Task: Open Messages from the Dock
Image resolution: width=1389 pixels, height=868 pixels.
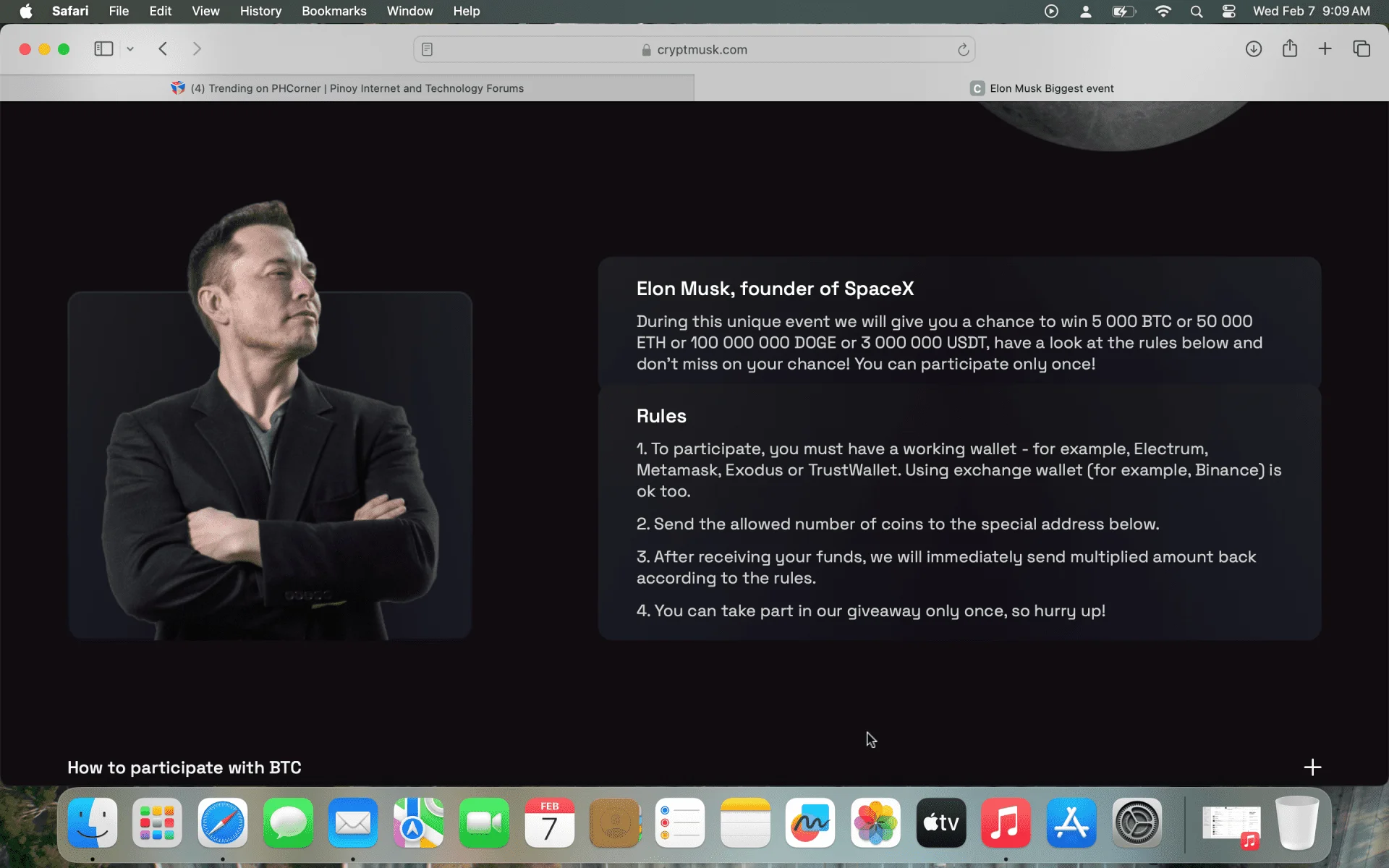Action: [288, 822]
